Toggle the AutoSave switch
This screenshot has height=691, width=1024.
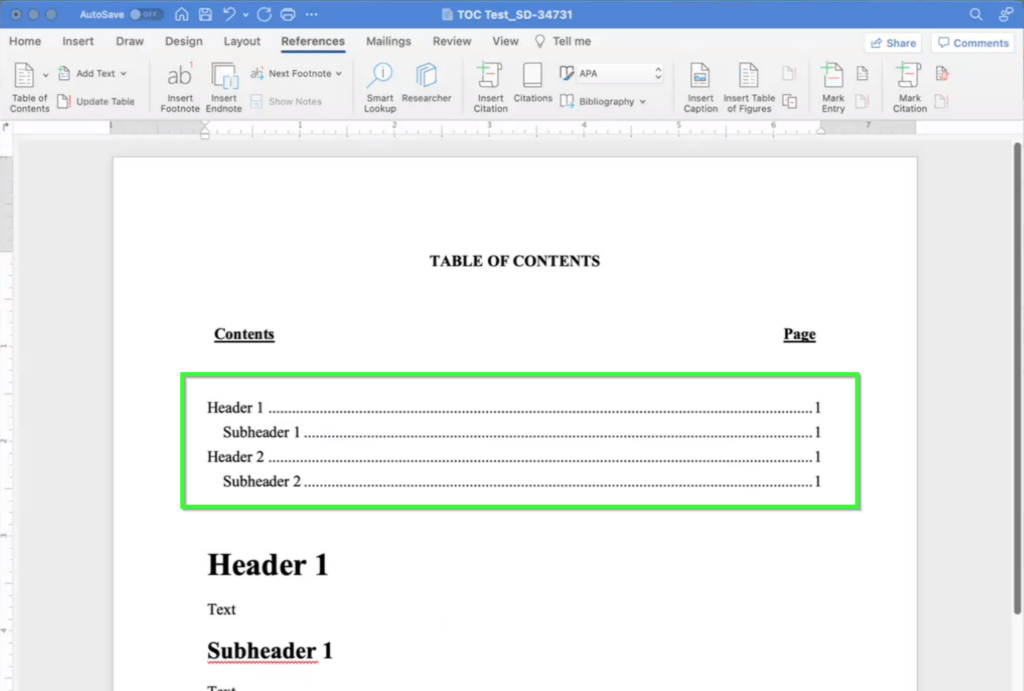click(146, 15)
